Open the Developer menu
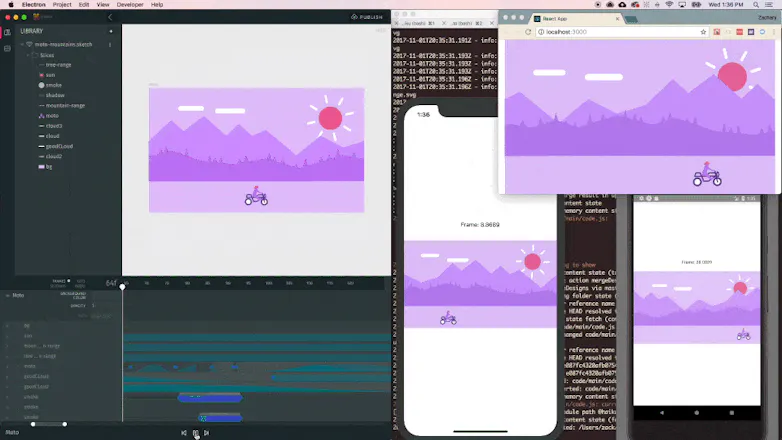 click(x=130, y=4)
